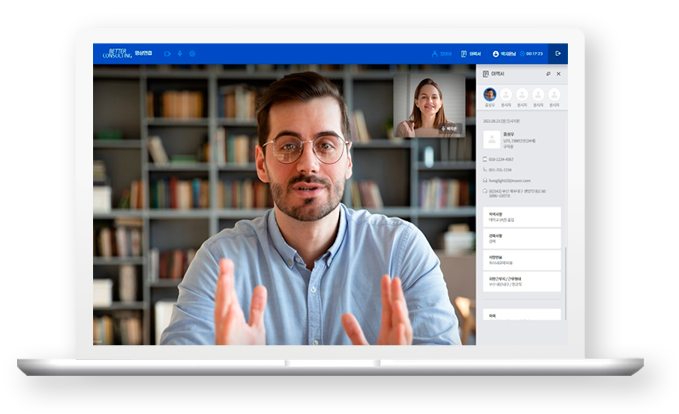Click the main video of man speaking

[x=285, y=204]
